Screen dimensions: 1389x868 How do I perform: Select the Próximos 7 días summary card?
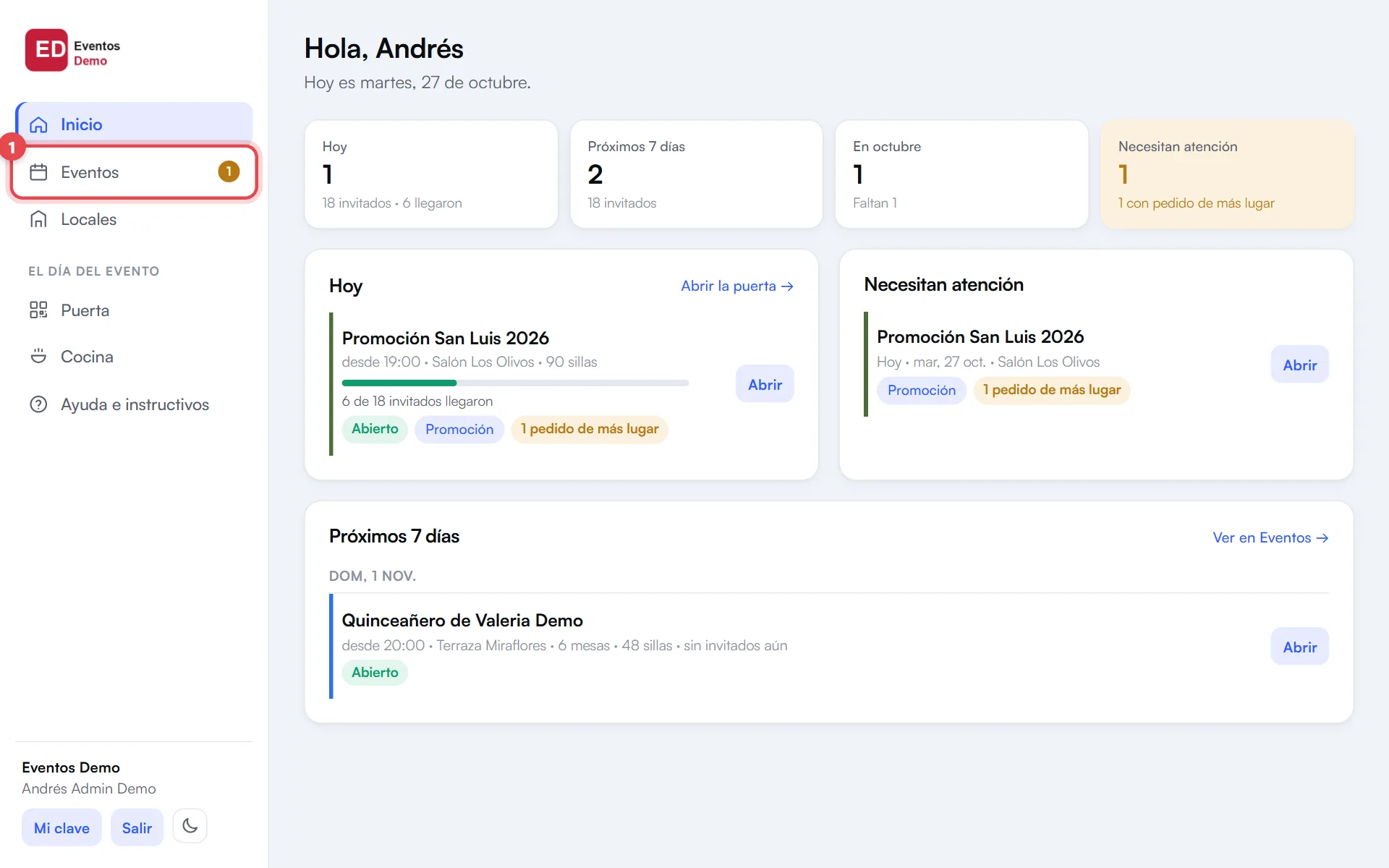click(x=696, y=174)
